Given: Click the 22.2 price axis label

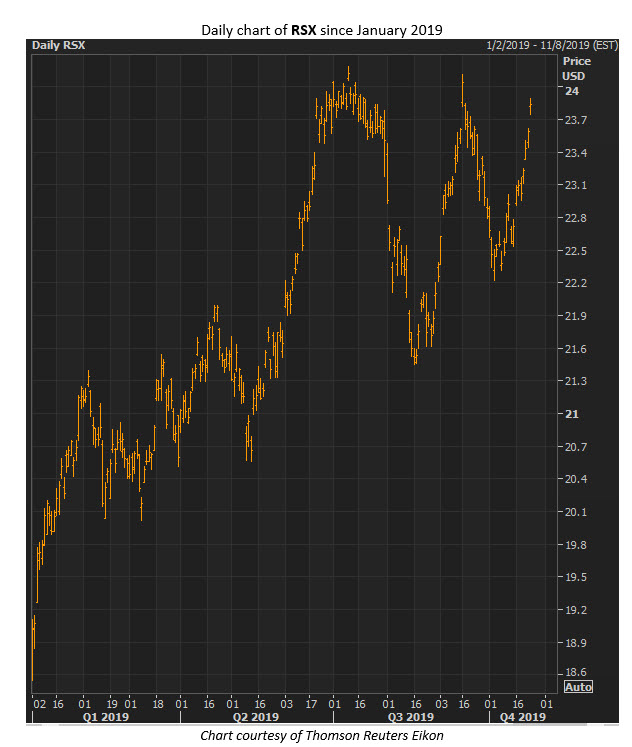Looking at the screenshot, I should [575, 283].
